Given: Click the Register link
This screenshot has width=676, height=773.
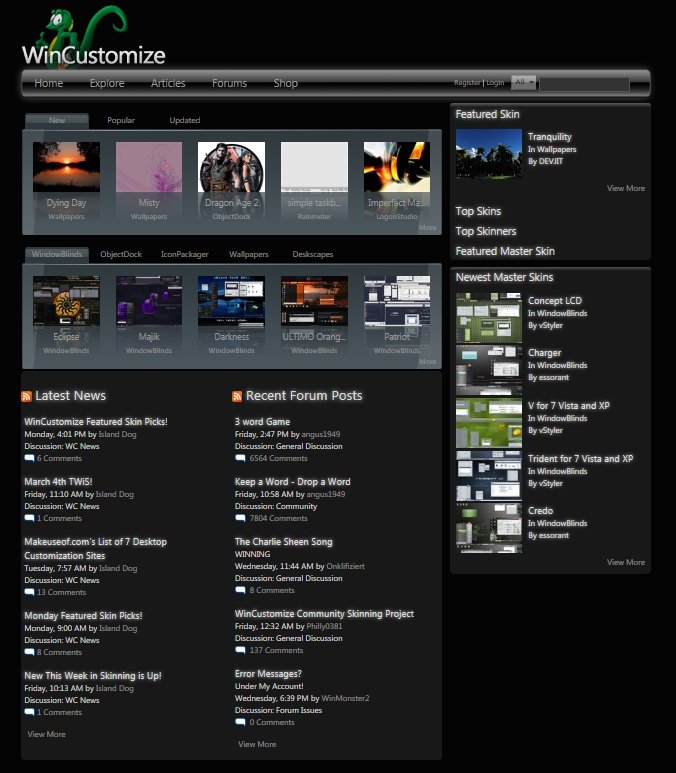Looking at the screenshot, I should [x=467, y=83].
